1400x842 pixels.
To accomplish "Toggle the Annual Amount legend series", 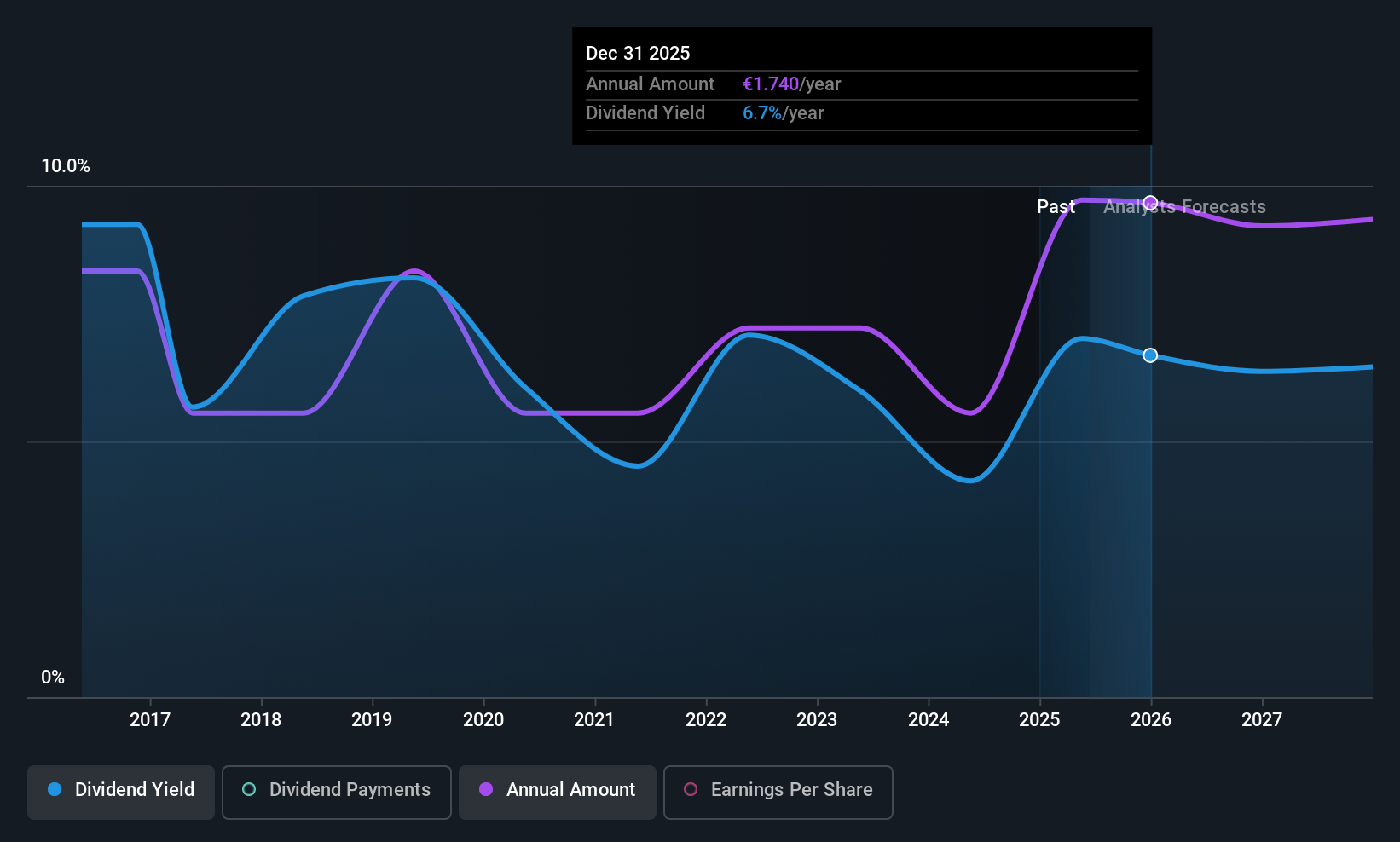I will 558,793.
